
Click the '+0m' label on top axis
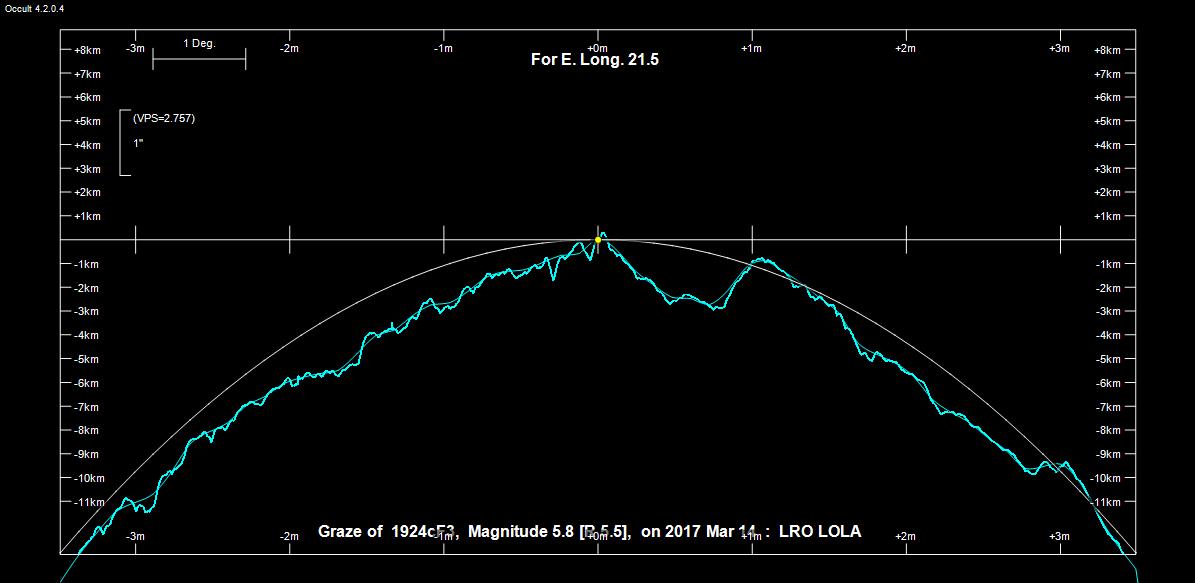click(x=597, y=48)
